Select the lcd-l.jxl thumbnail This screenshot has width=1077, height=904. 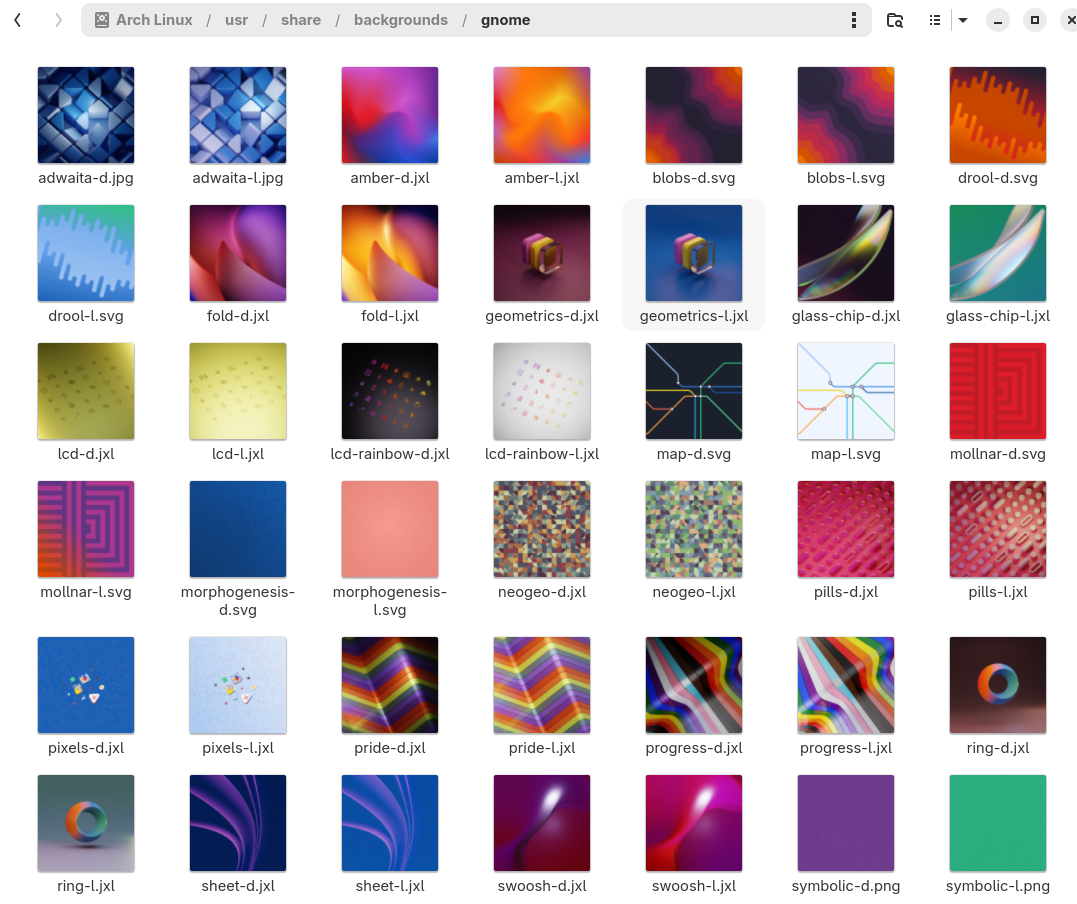238,391
